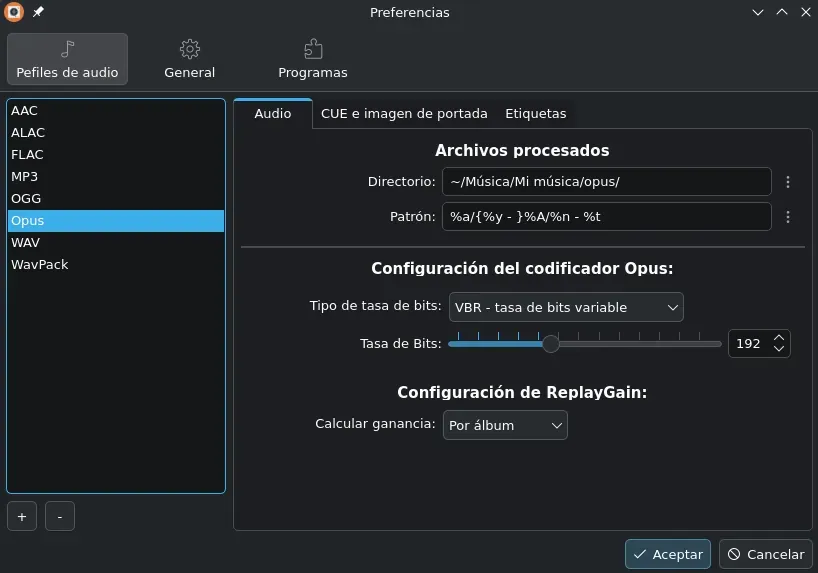Image resolution: width=818 pixels, height=573 pixels.
Task: Select the ALAC profile
Action: click(116, 133)
